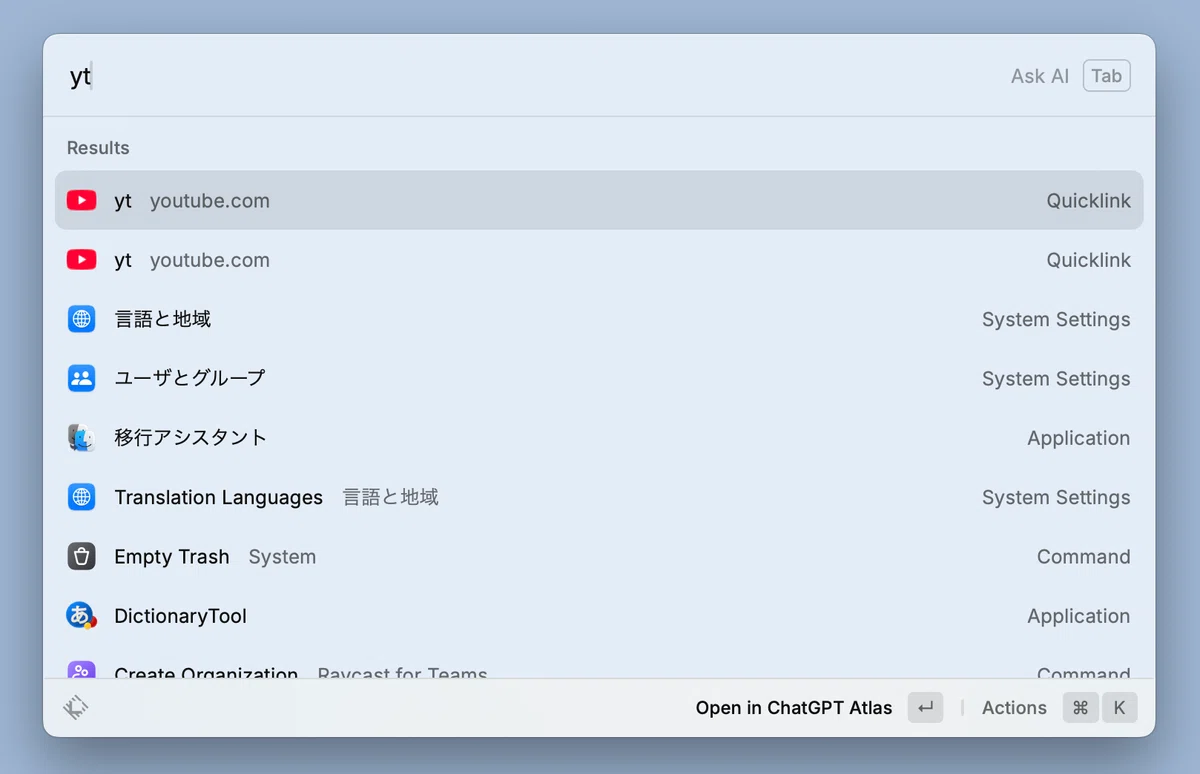Select the Translation Languages result
Viewport: 1200px width, 774px height.
pos(599,497)
